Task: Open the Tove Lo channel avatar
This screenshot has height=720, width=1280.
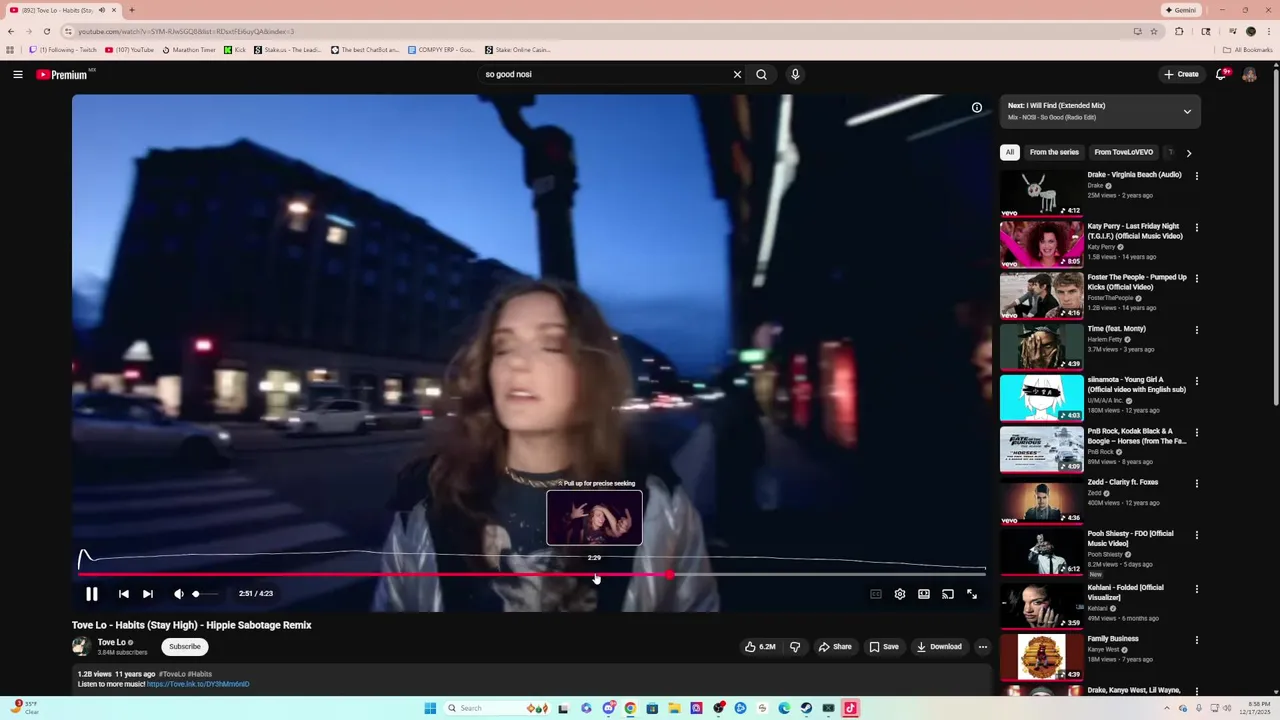Action: tap(81, 646)
